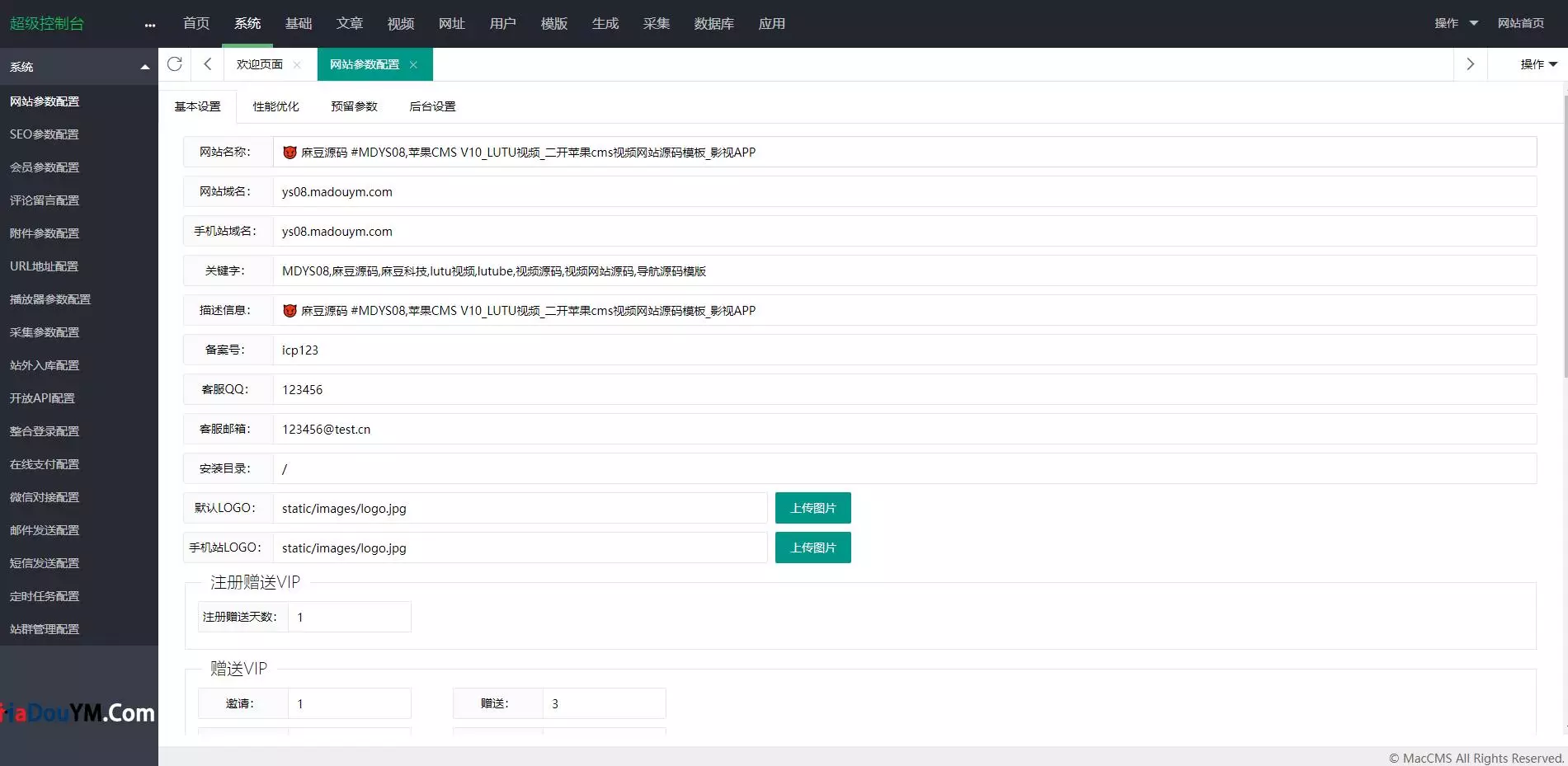
Task: Open the 操作 dropdown in tab bar
Action: [1538, 64]
